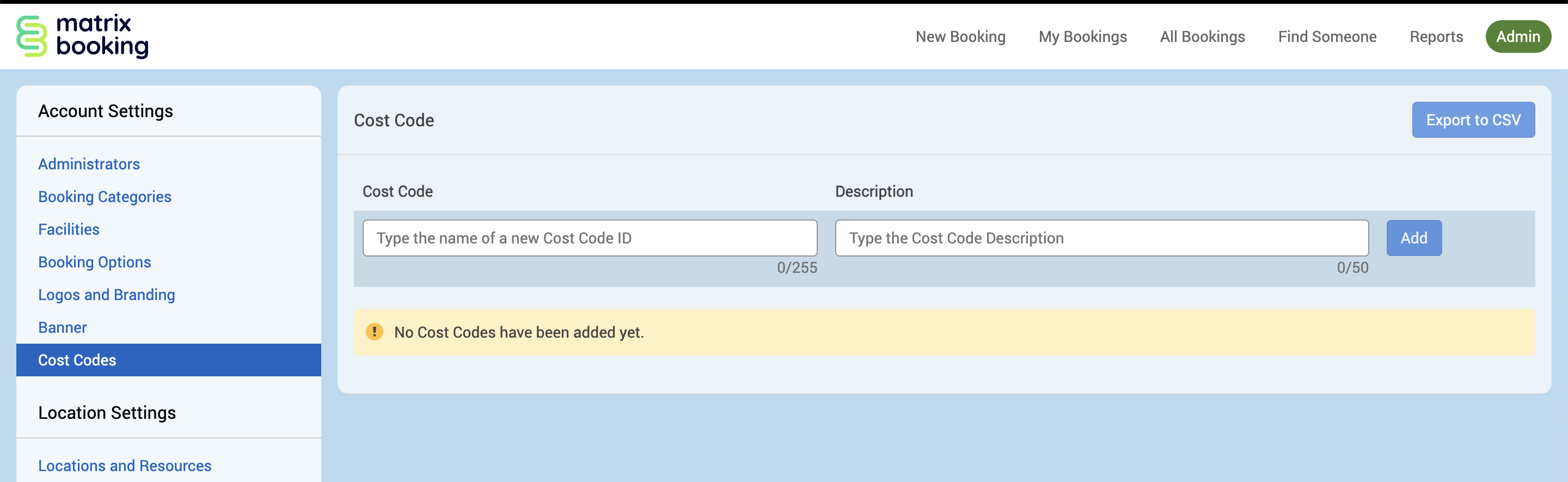This screenshot has height=482, width=1568.
Task: Select Cost Codes in the sidebar
Action: 77,359
